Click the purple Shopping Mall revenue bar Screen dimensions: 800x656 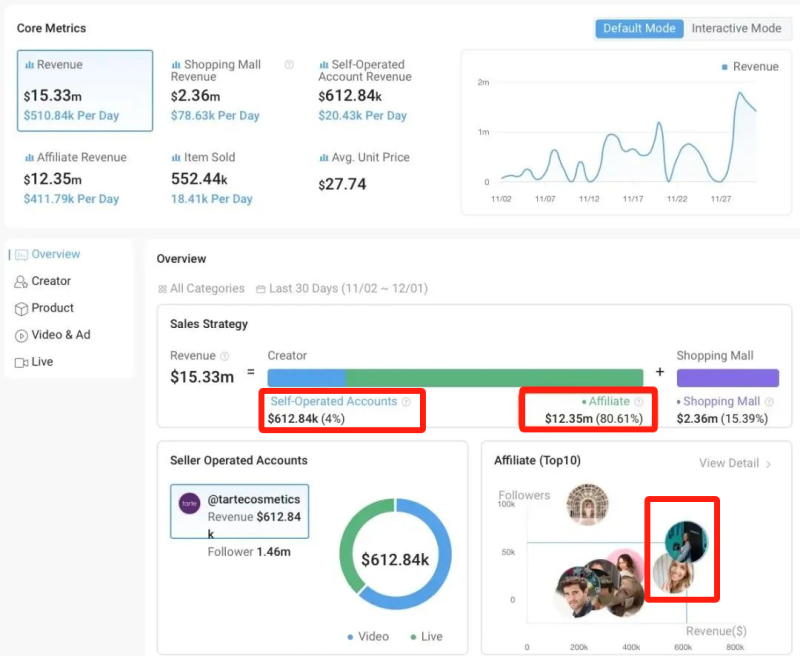tap(727, 378)
